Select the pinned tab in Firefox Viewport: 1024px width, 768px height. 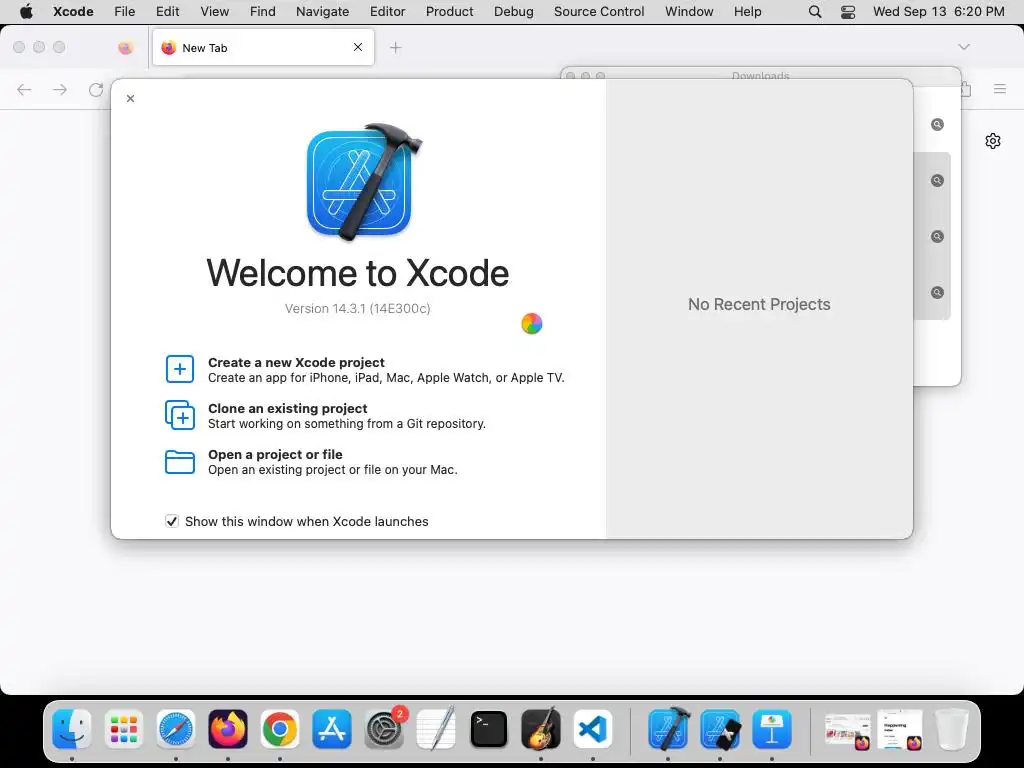125,48
